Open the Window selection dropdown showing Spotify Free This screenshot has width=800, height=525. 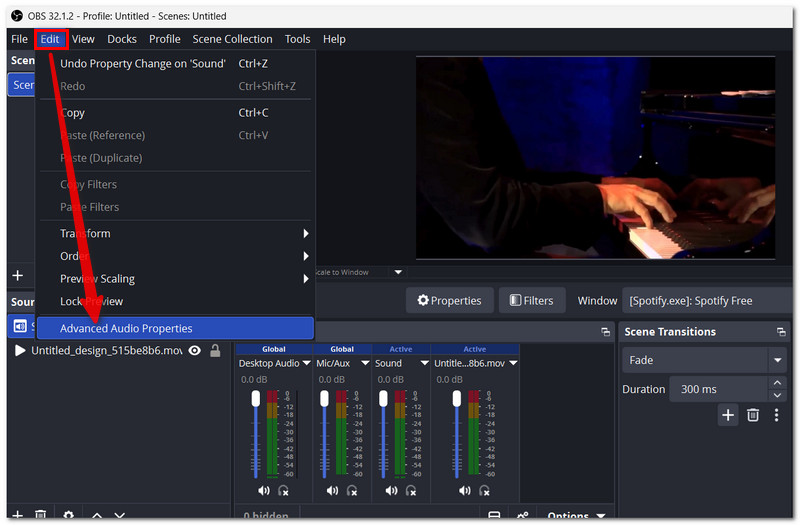[706, 301]
